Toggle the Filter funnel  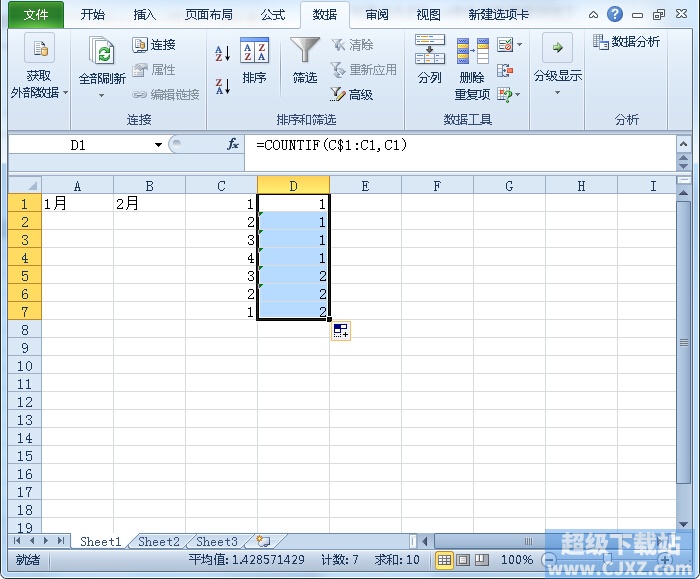[x=305, y=61]
